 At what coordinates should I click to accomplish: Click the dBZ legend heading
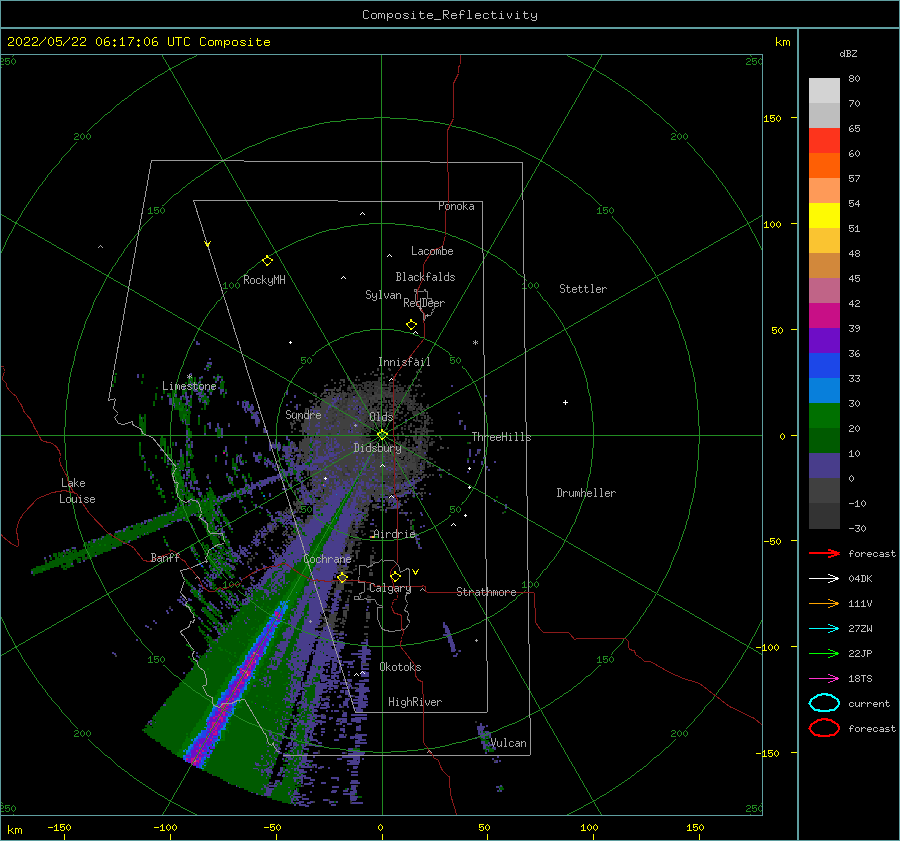click(848, 53)
